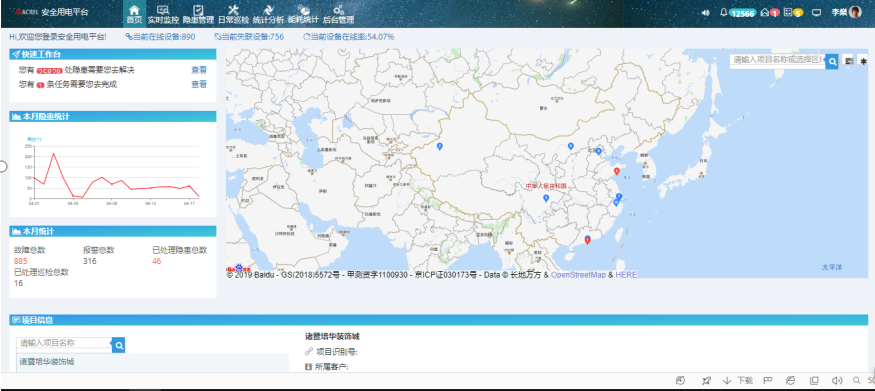Click the map search magnifier button

832,61
